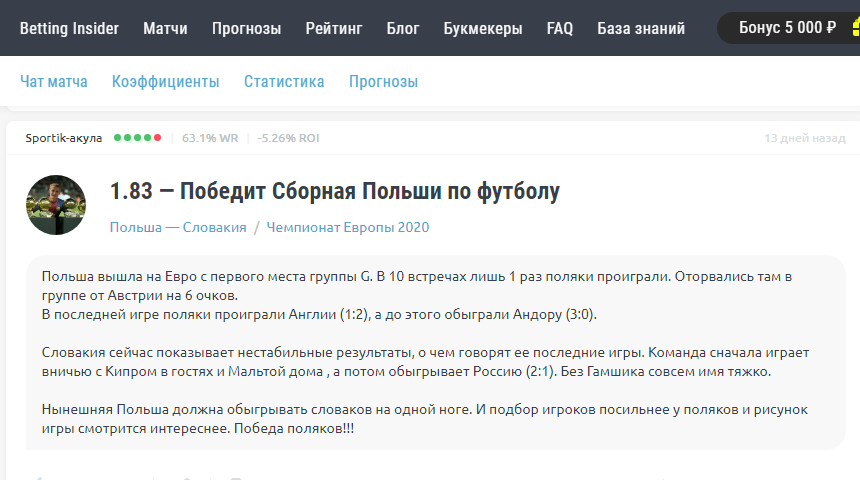The width and height of the screenshot is (860, 480).
Task: Click the green and red form dots indicator
Action: pyautogui.click(x=137, y=138)
